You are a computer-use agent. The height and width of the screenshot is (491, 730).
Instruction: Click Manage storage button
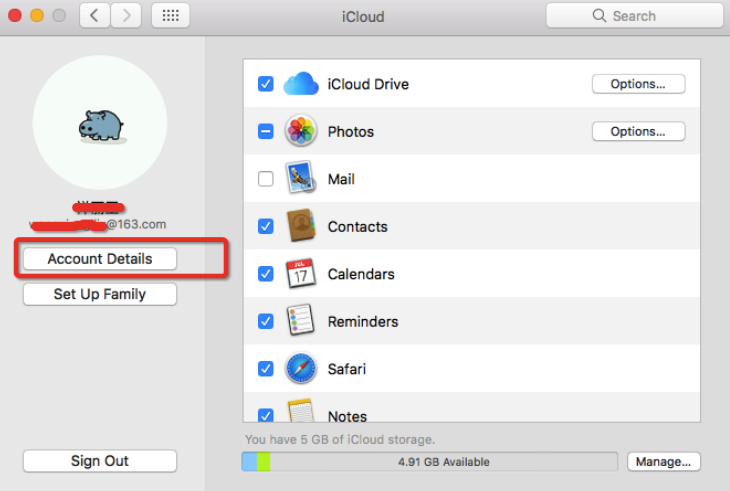pos(663,462)
